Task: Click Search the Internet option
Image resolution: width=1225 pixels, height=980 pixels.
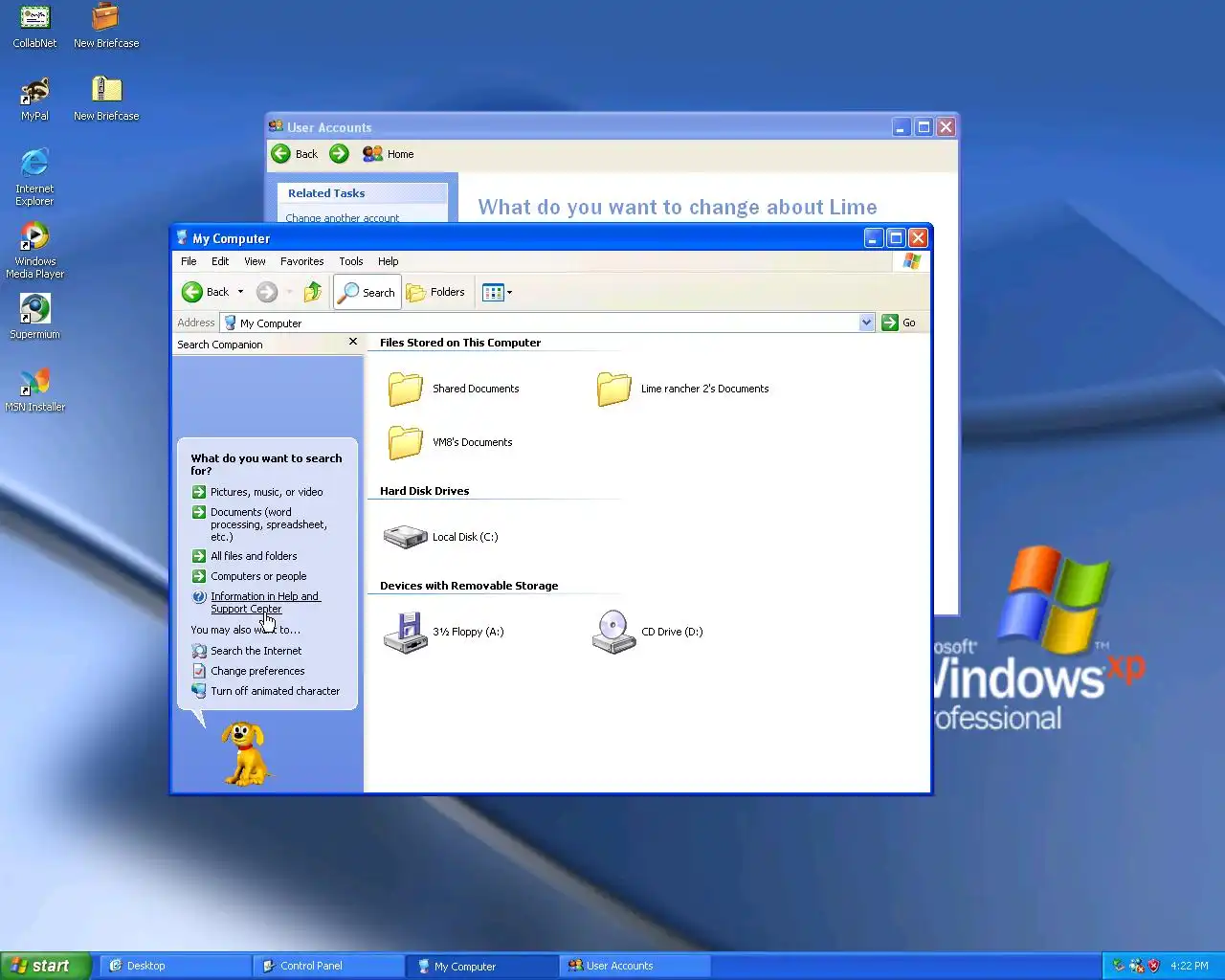Action: pyautogui.click(x=247, y=651)
